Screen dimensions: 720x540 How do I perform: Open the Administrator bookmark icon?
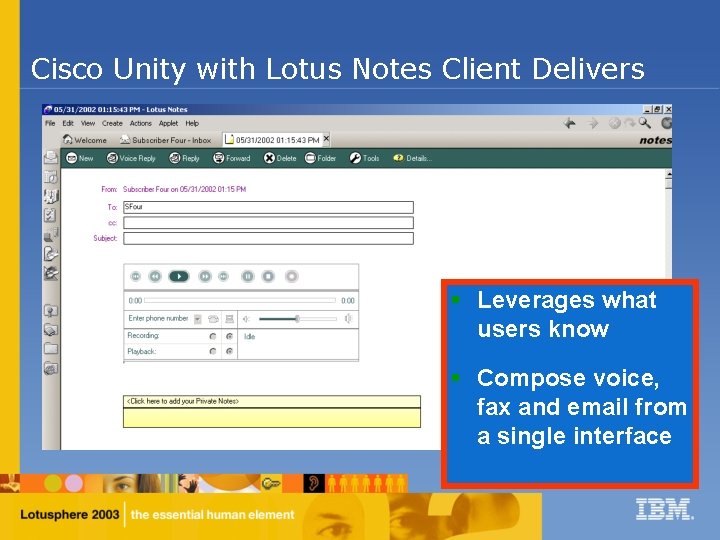coord(51,253)
